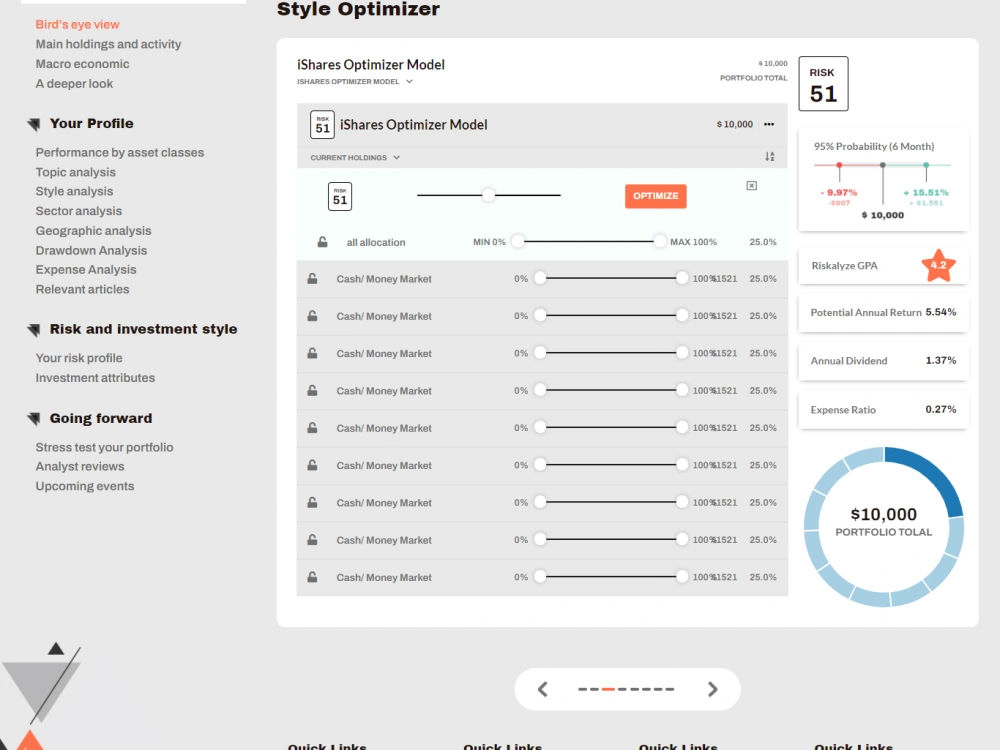Click the + 15.51% upside value

(926, 193)
